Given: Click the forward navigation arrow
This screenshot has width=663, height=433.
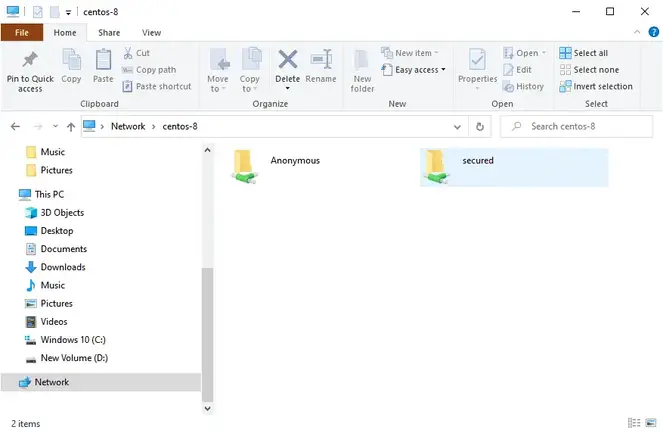Looking at the screenshot, I should 38,126.
